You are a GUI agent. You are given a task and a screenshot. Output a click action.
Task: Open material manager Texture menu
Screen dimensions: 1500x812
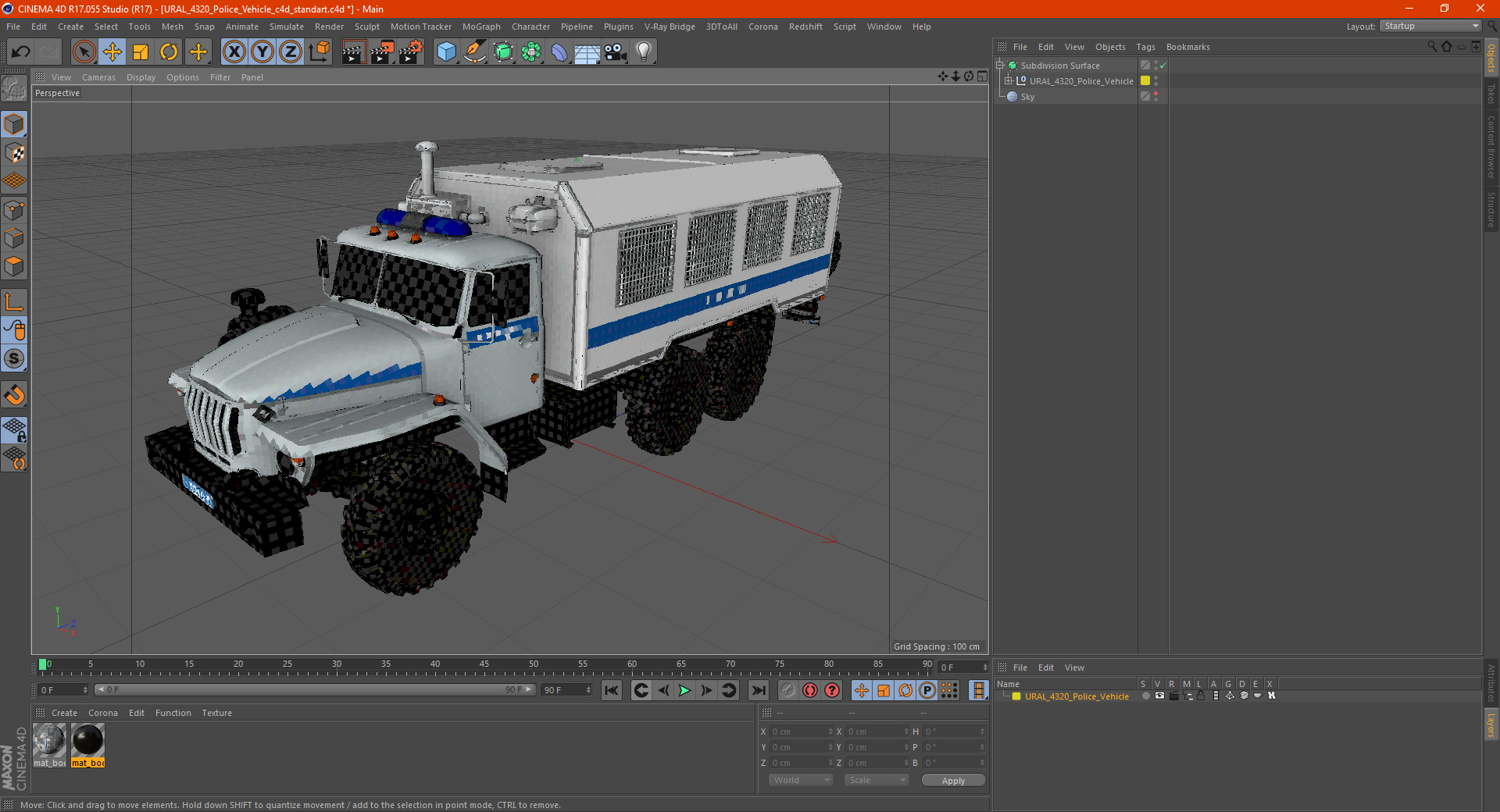click(216, 713)
